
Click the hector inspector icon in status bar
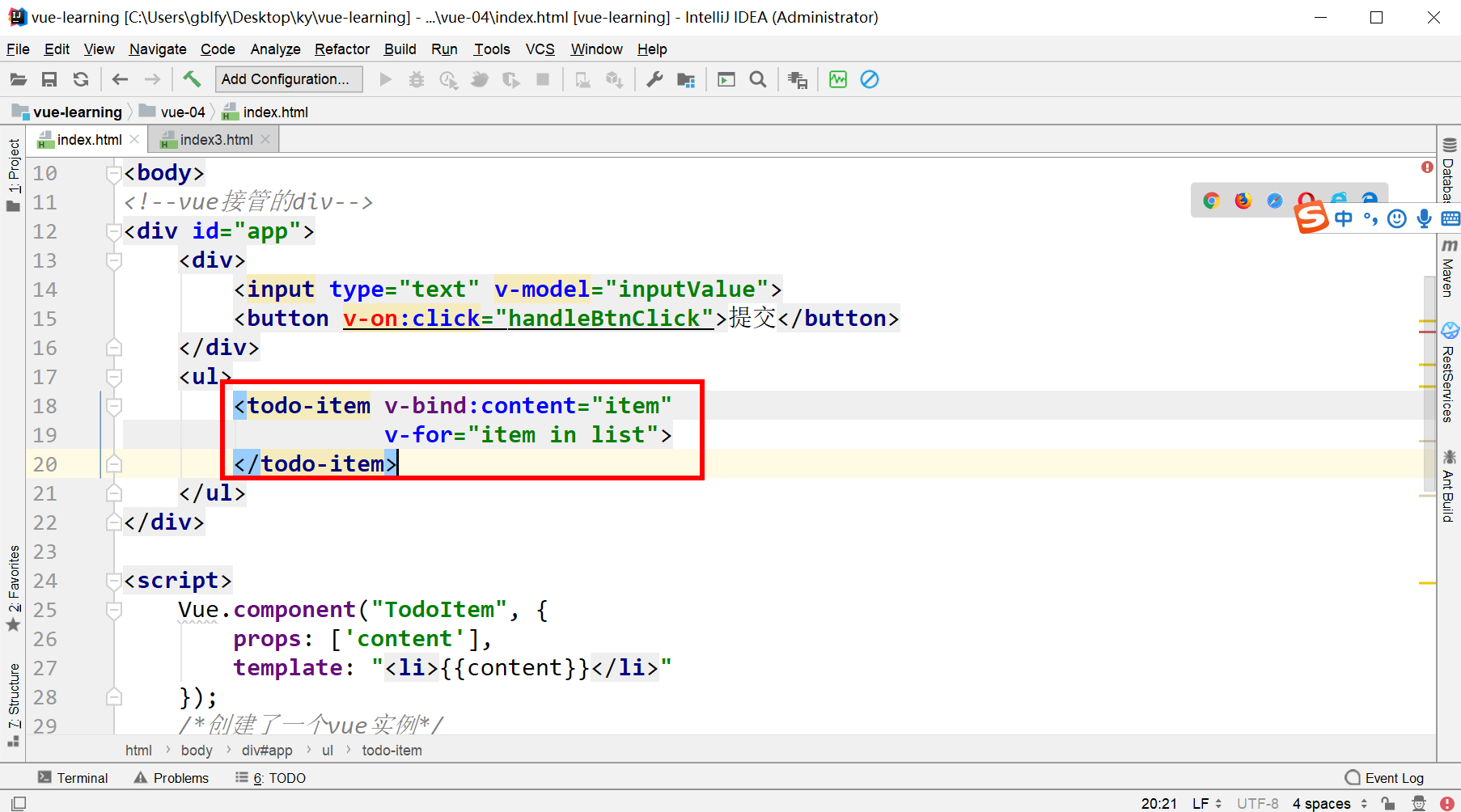[1419, 803]
